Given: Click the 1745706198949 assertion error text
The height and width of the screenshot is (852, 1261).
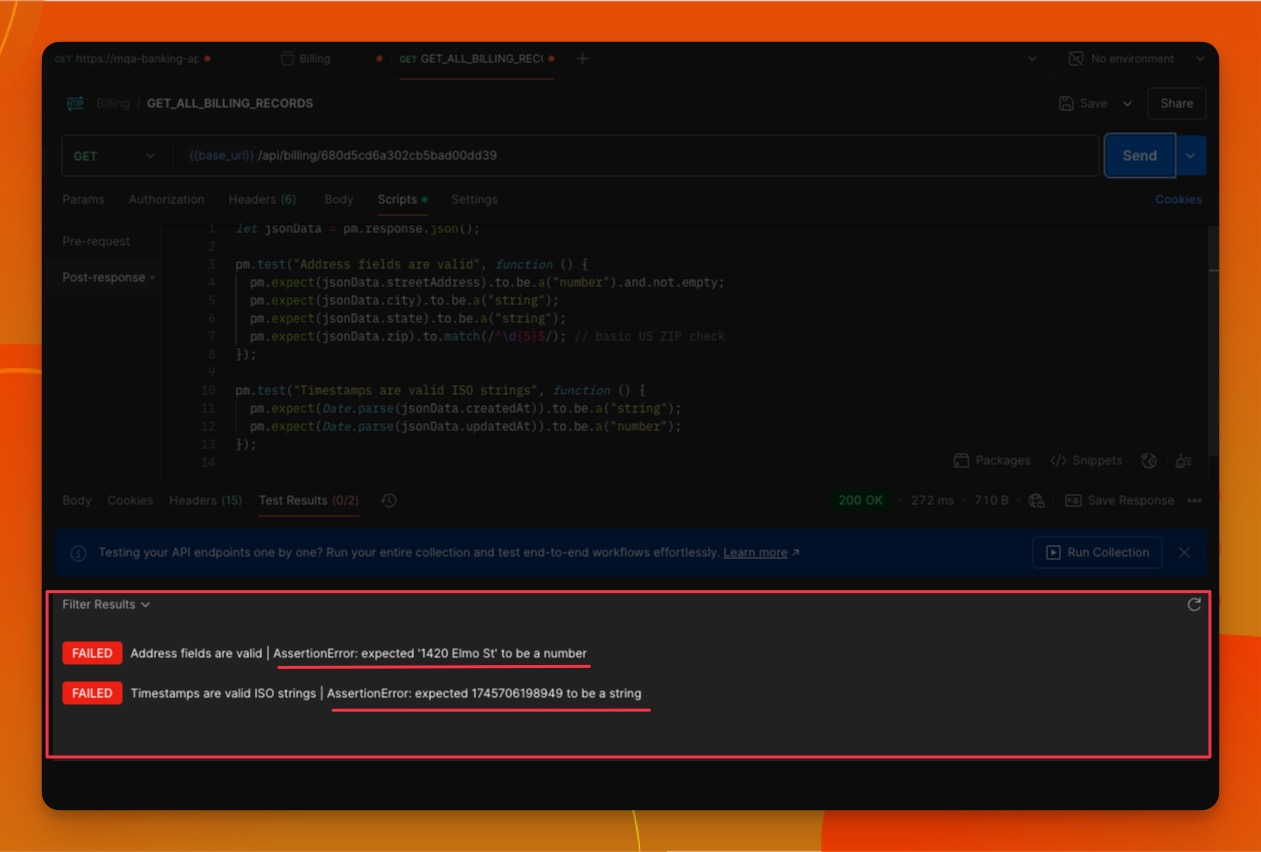Looking at the screenshot, I should (485, 693).
